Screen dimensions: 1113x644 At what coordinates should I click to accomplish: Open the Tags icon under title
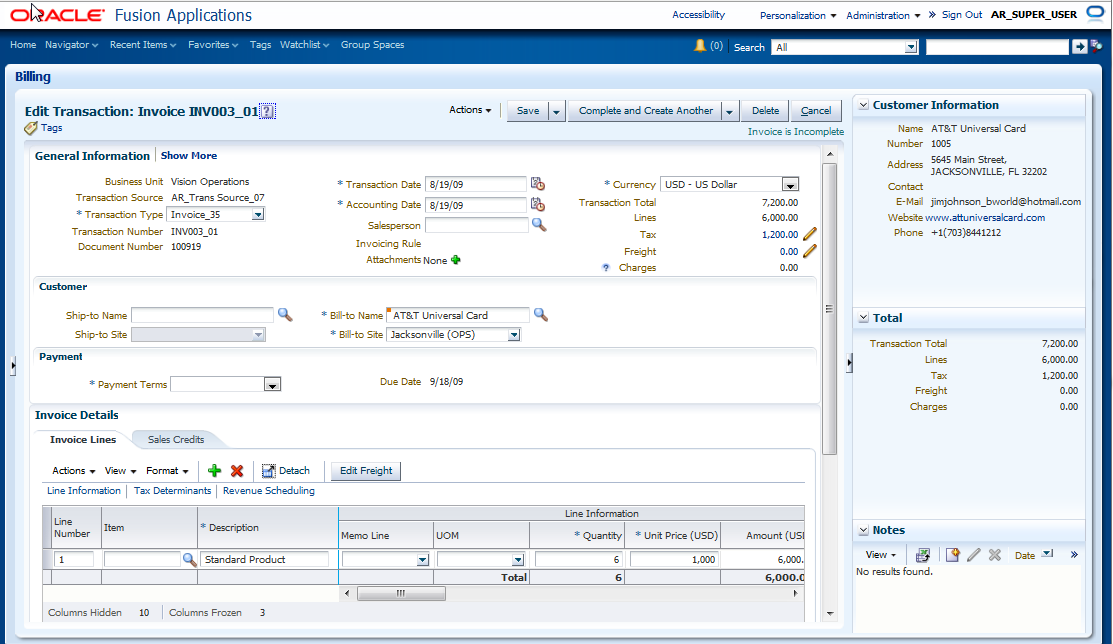[31, 129]
